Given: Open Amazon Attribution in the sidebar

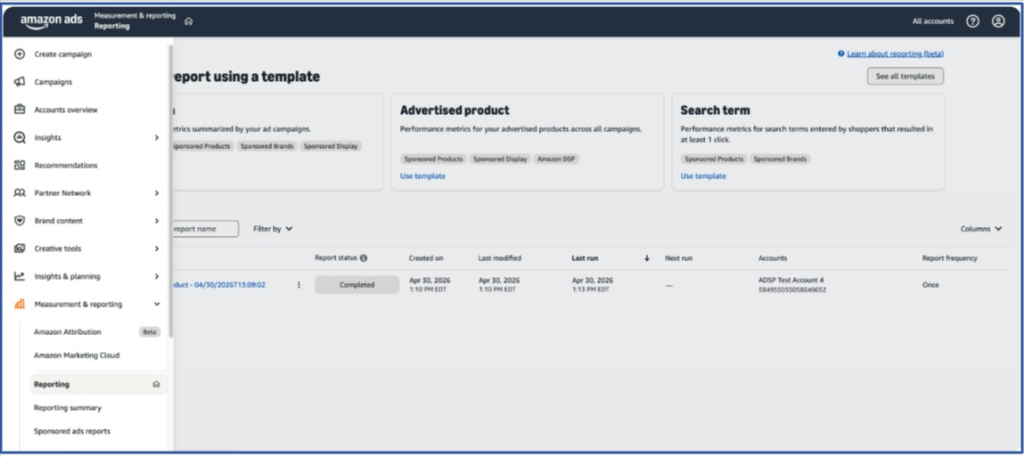Looking at the screenshot, I should [67, 332].
